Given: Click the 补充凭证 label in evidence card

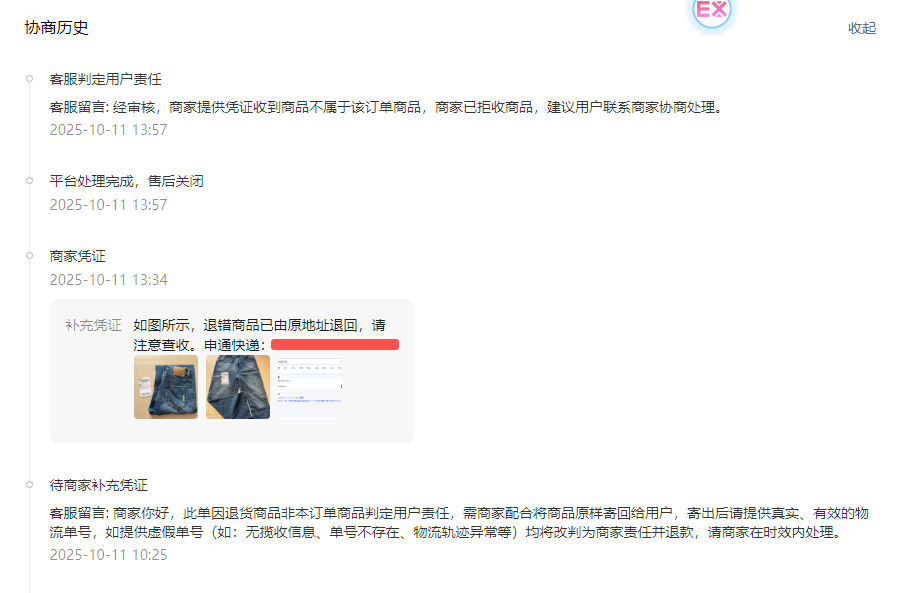Looking at the screenshot, I should 93,325.
